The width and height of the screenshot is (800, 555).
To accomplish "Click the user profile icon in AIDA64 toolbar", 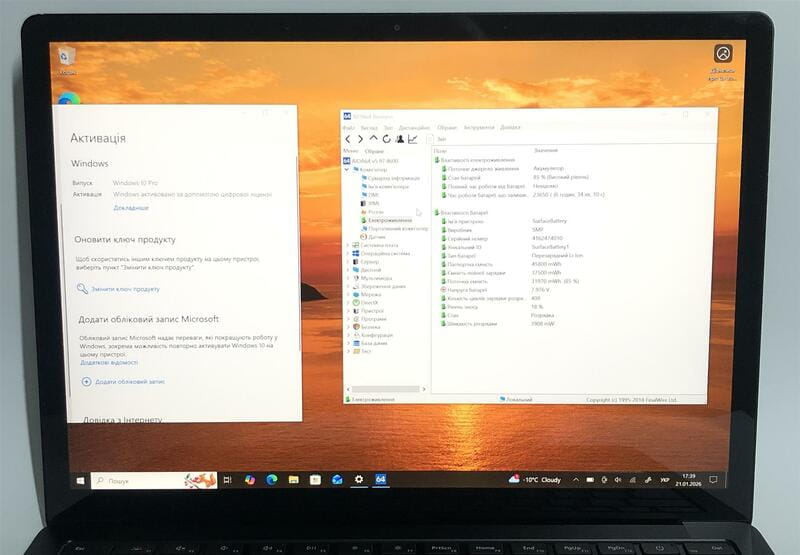I will [x=399, y=139].
